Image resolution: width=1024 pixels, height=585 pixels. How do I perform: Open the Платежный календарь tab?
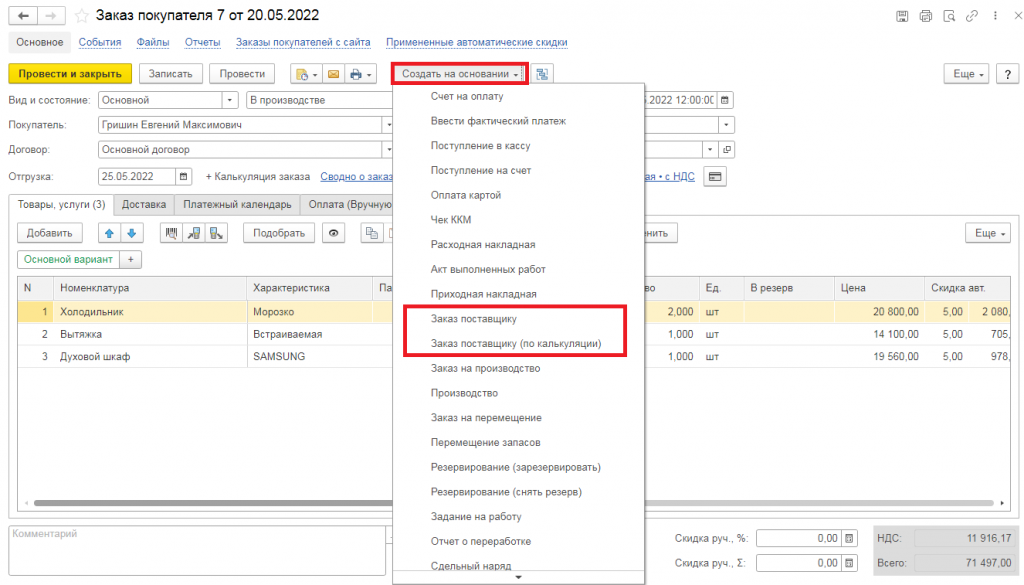pyautogui.click(x=237, y=204)
